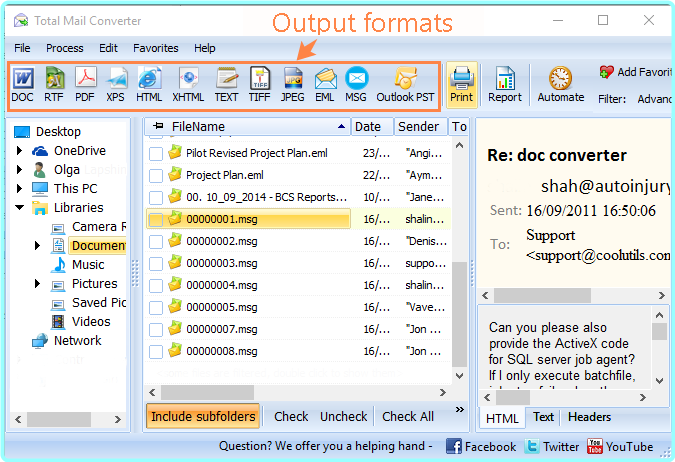Open the File menu
675x462 pixels.
click(x=22, y=48)
